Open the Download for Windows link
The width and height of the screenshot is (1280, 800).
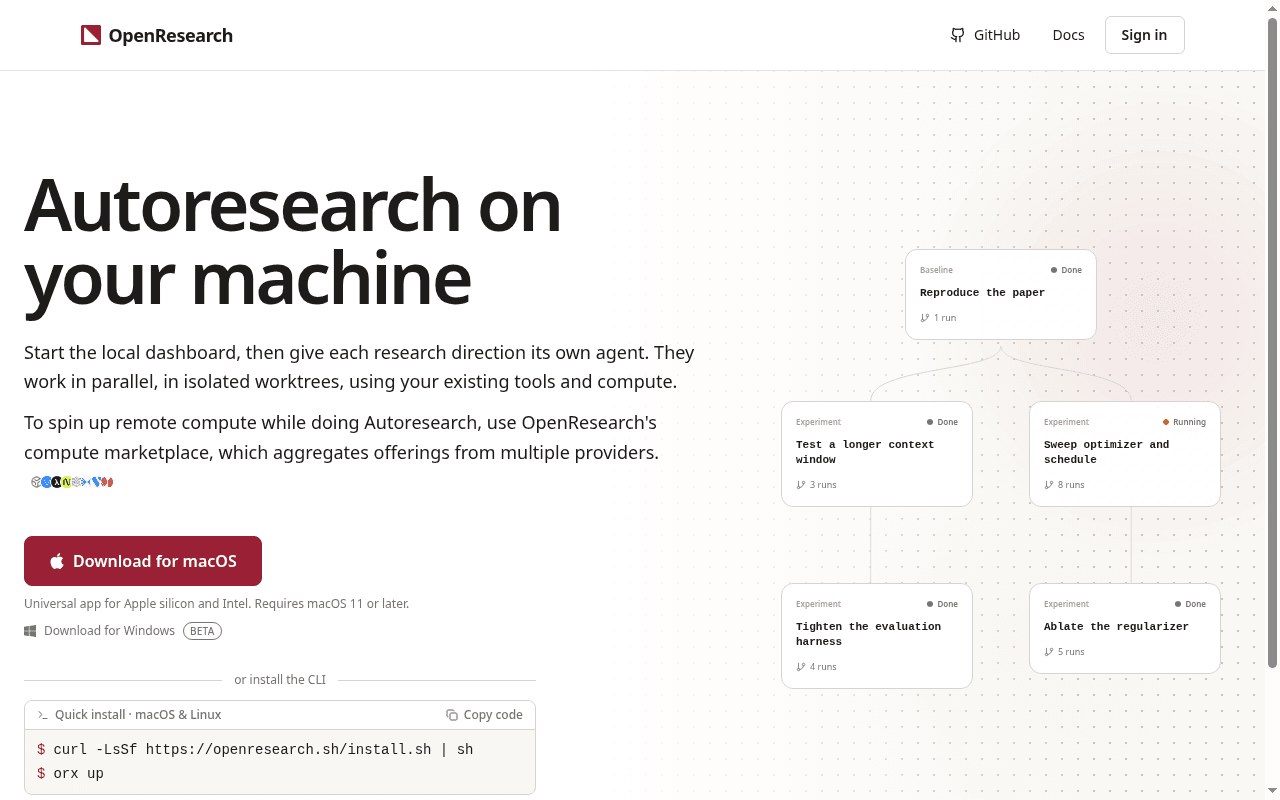pos(99,631)
